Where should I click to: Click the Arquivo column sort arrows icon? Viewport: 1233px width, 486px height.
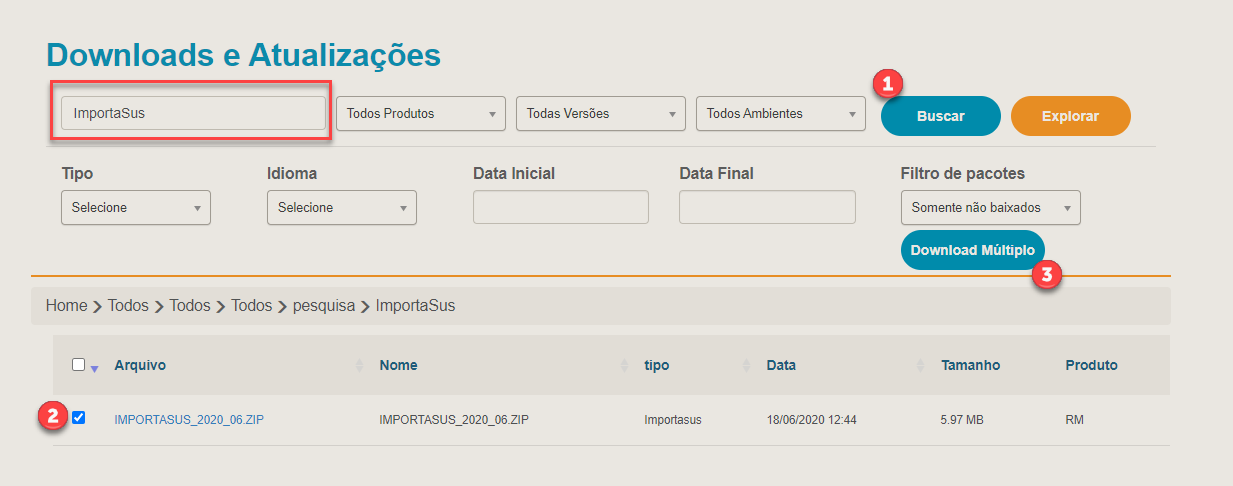coord(360,366)
